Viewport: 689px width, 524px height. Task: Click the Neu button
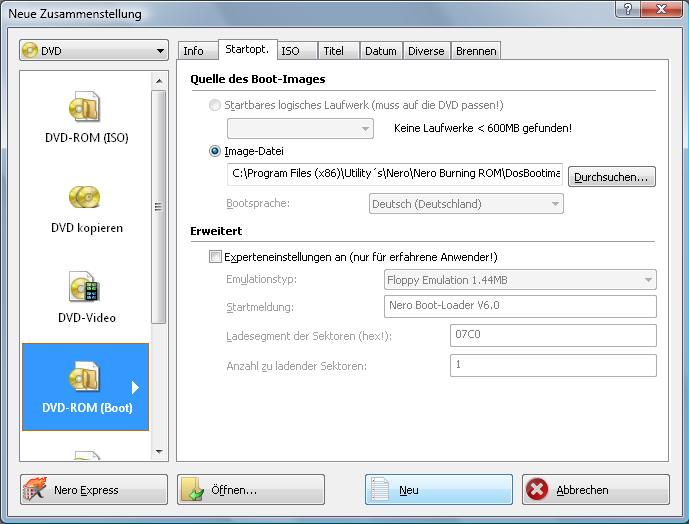[x=439, y=489]
